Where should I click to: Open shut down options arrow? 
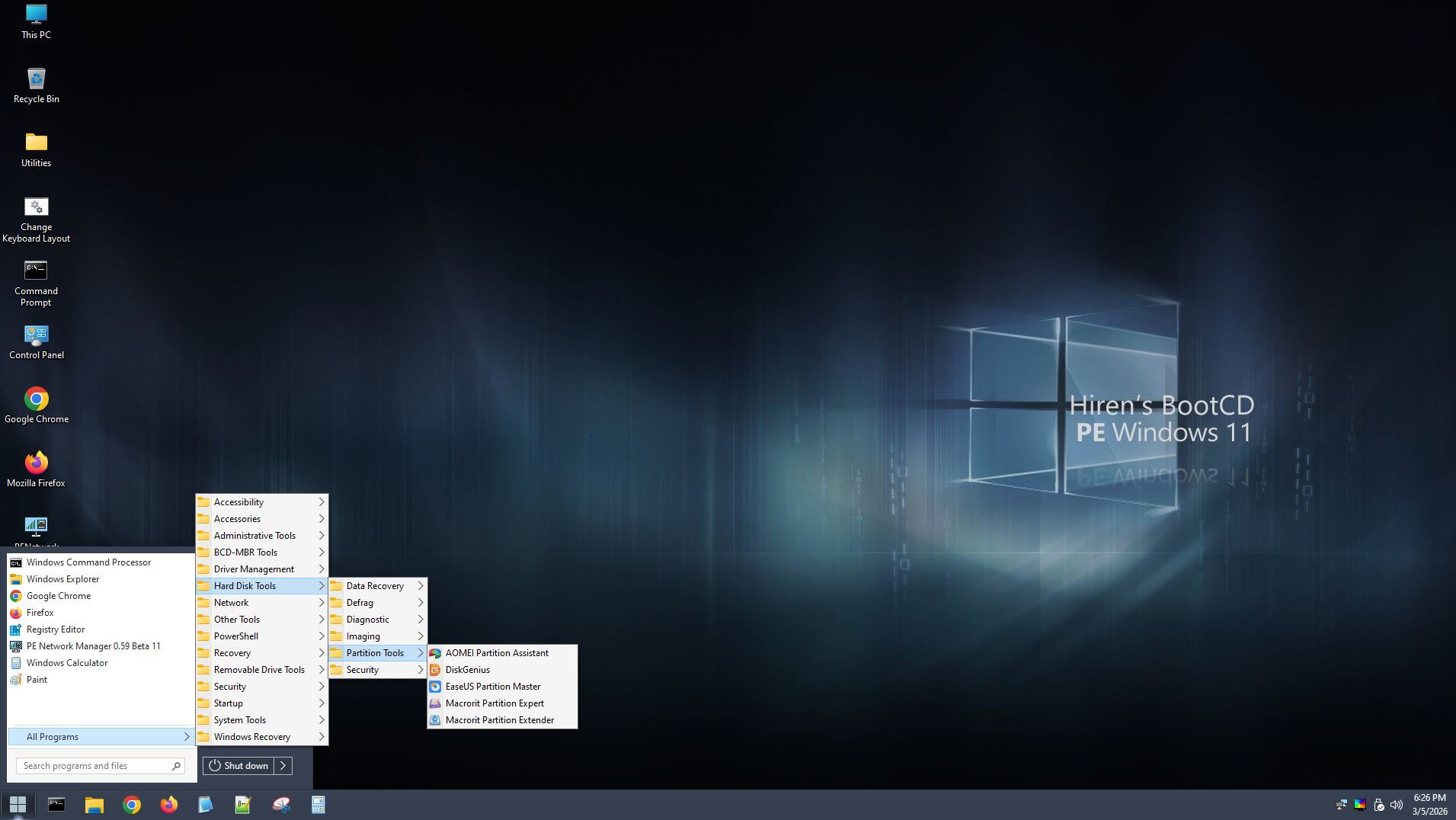coord(283,766)
